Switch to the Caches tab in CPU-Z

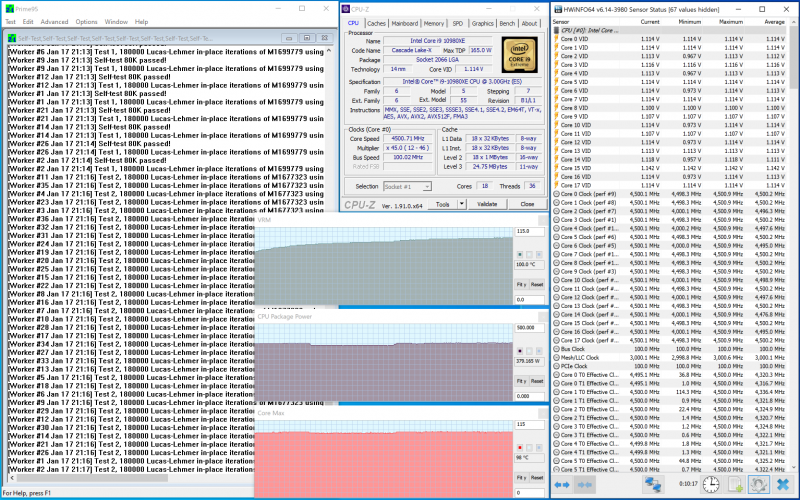tap(377, 23)
